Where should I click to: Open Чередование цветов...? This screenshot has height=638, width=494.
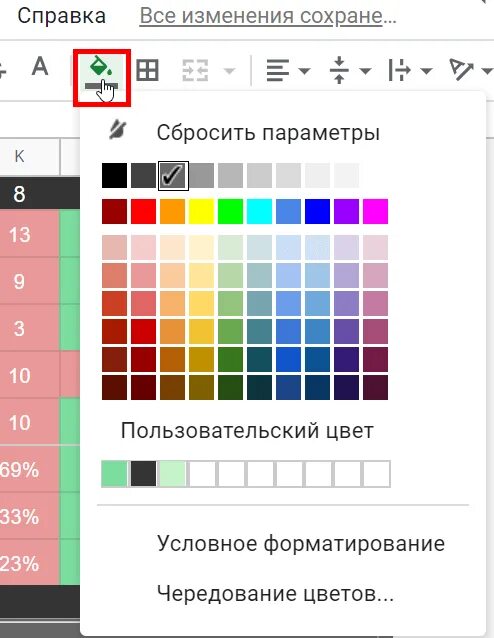click(x=275, y=594)
